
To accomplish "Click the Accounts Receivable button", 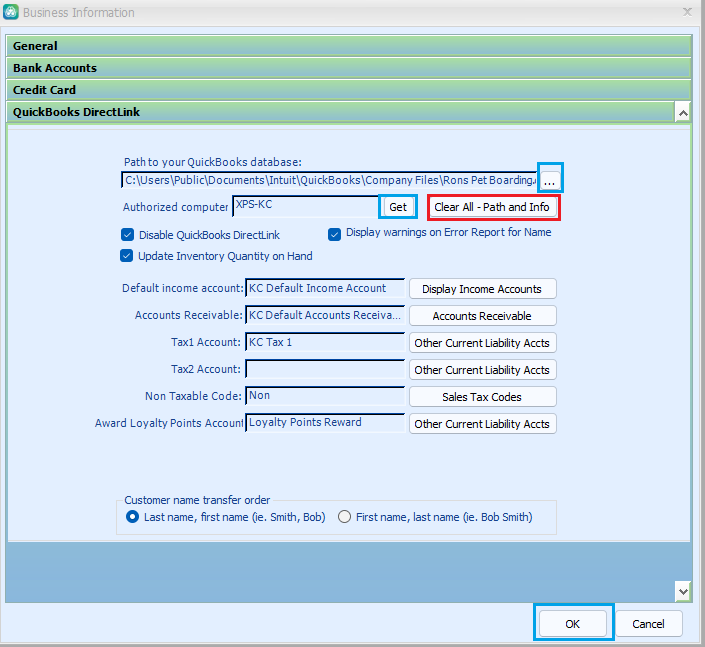I will point(482,316).
